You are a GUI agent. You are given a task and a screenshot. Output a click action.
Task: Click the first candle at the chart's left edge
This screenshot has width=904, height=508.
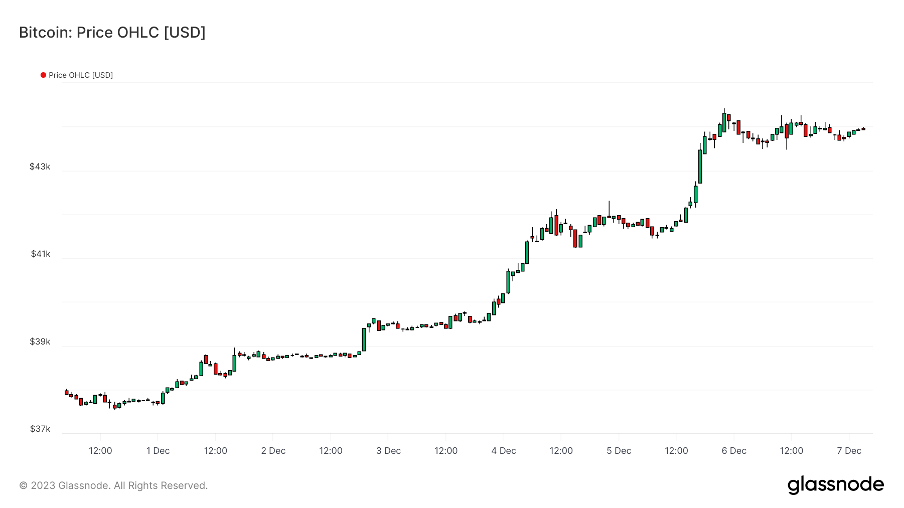pyautogui.click(x=66, y=392)
